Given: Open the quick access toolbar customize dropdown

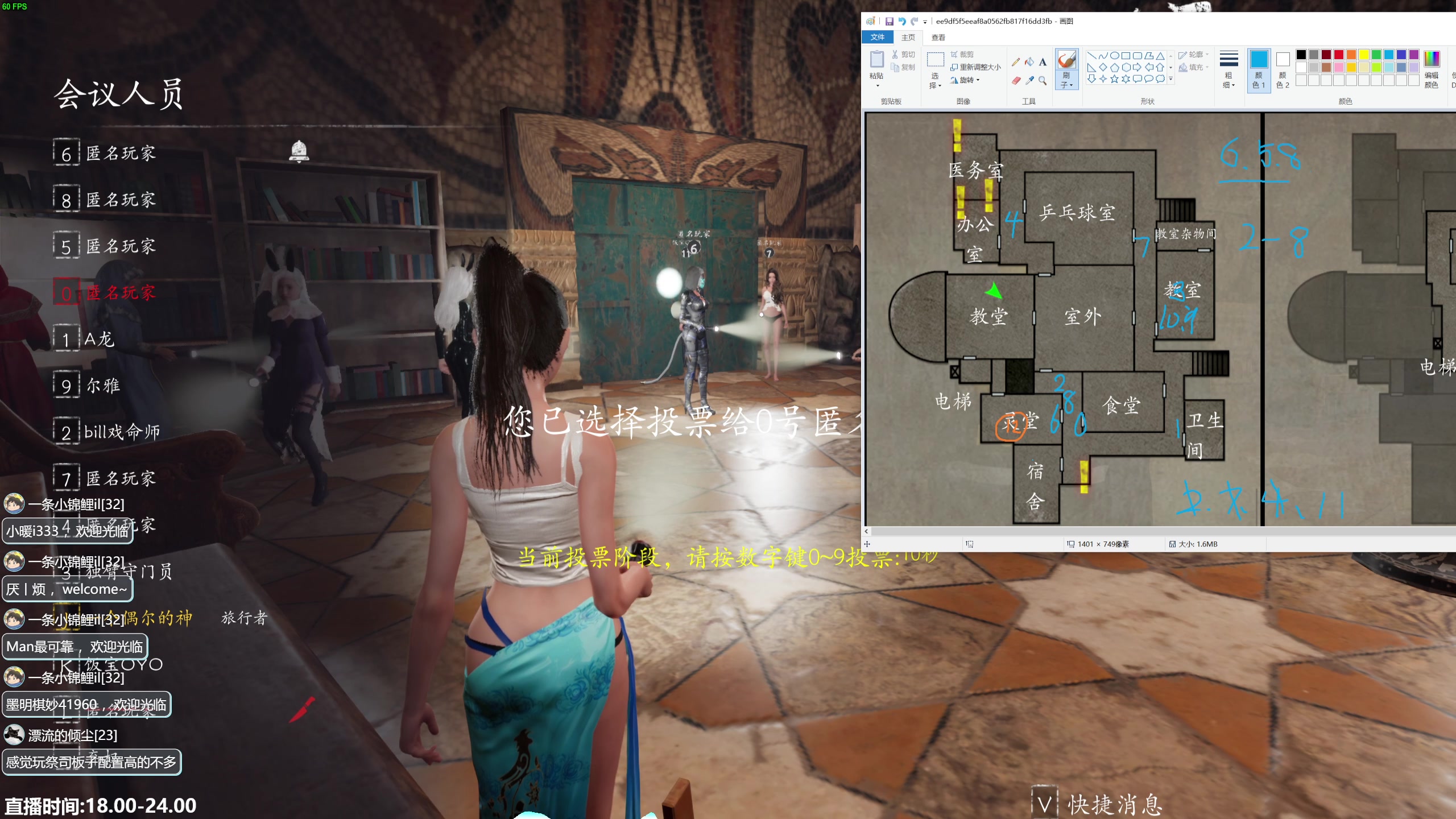Looking at the screenshot, I should click(925, 22).
